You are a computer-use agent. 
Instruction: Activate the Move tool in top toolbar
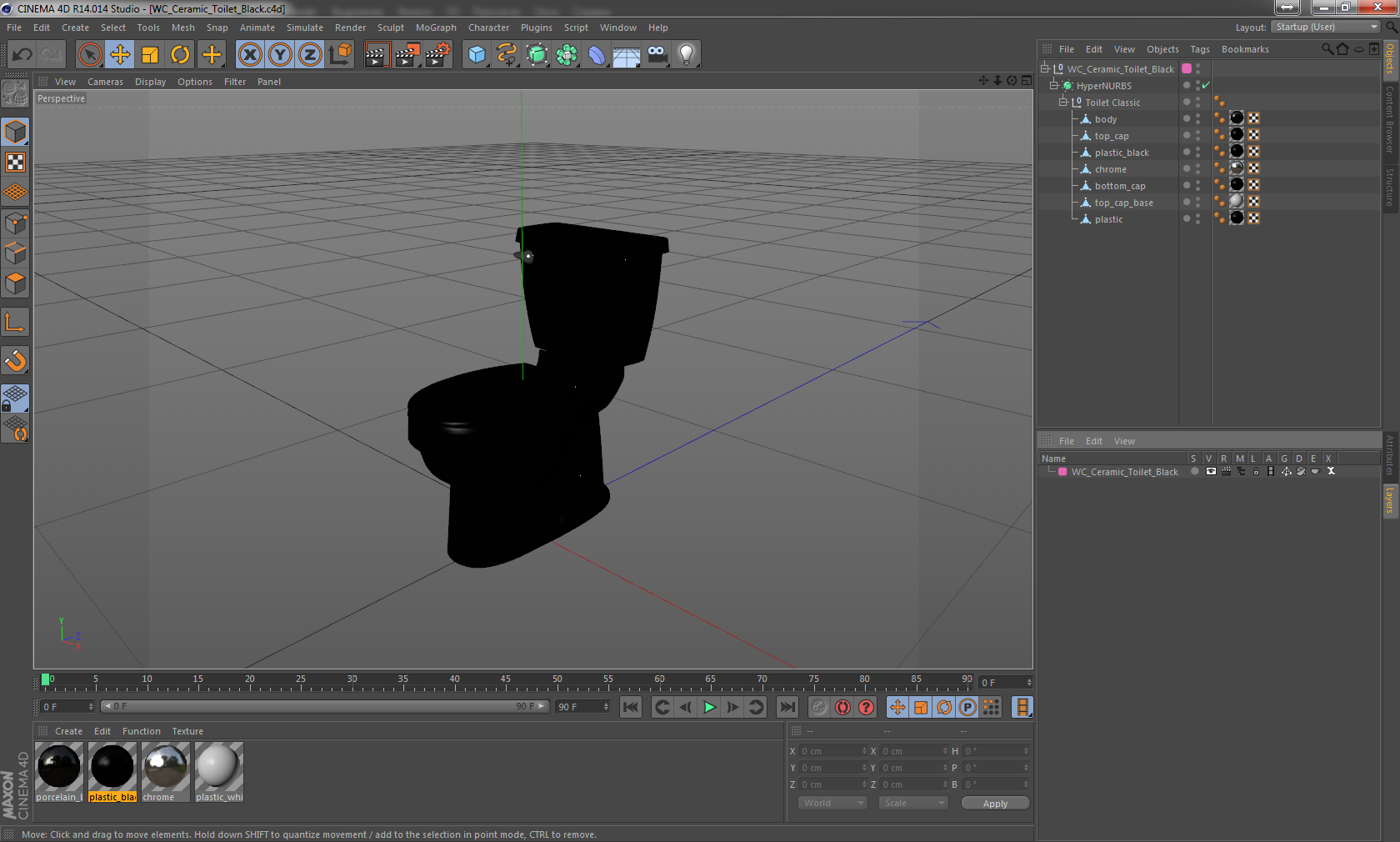point(120,55)
